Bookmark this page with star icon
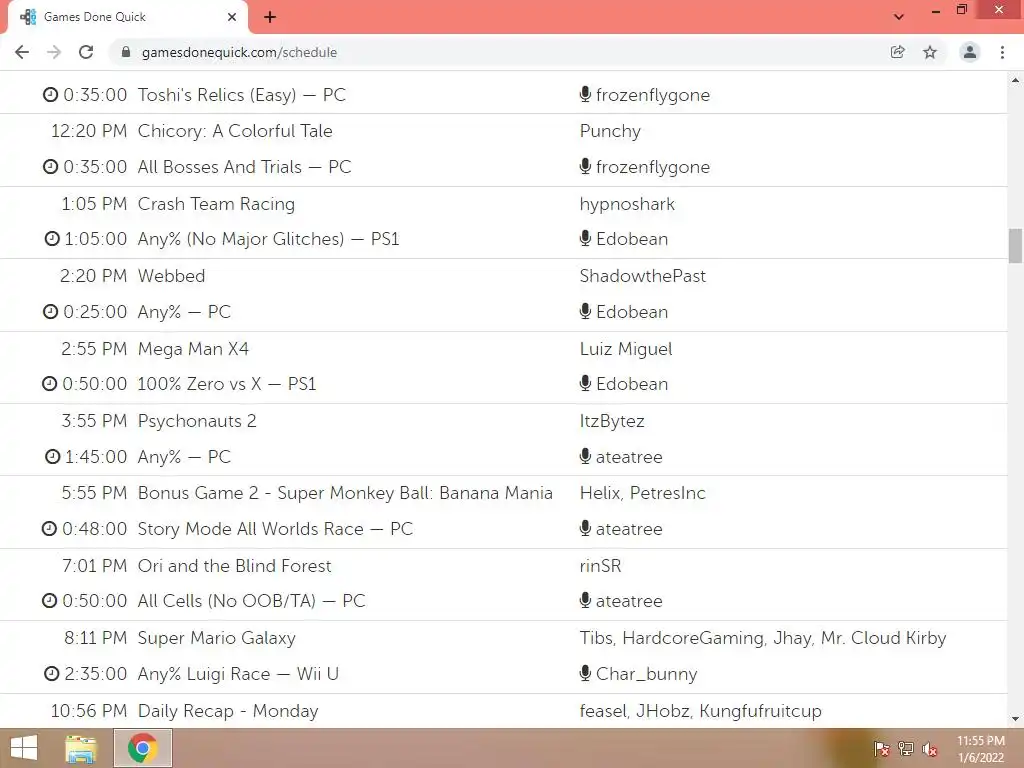The height and width of the screenshot is (768, 1024). [x=930, y=52]
